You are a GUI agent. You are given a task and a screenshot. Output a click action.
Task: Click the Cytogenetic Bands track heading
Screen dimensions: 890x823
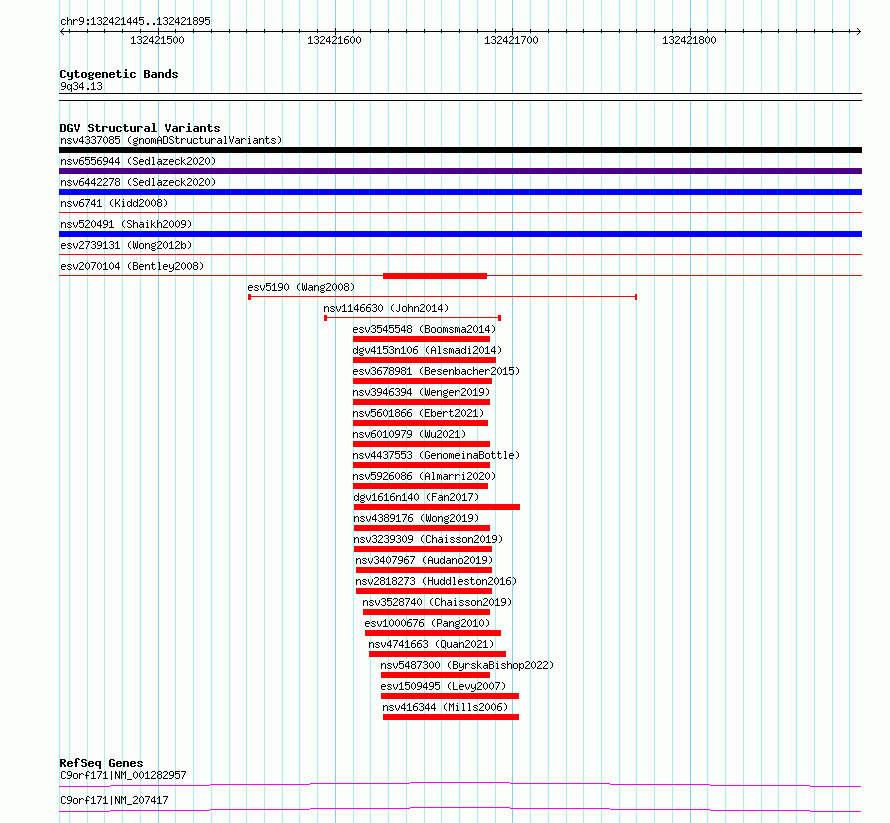(119, 74)
